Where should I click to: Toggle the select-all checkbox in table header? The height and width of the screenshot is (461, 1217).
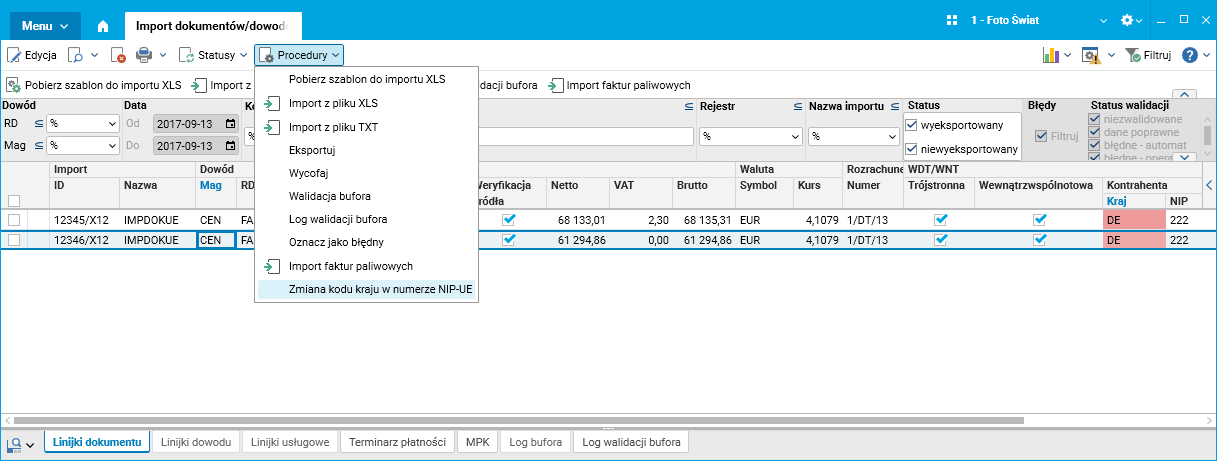pos(14,200)
